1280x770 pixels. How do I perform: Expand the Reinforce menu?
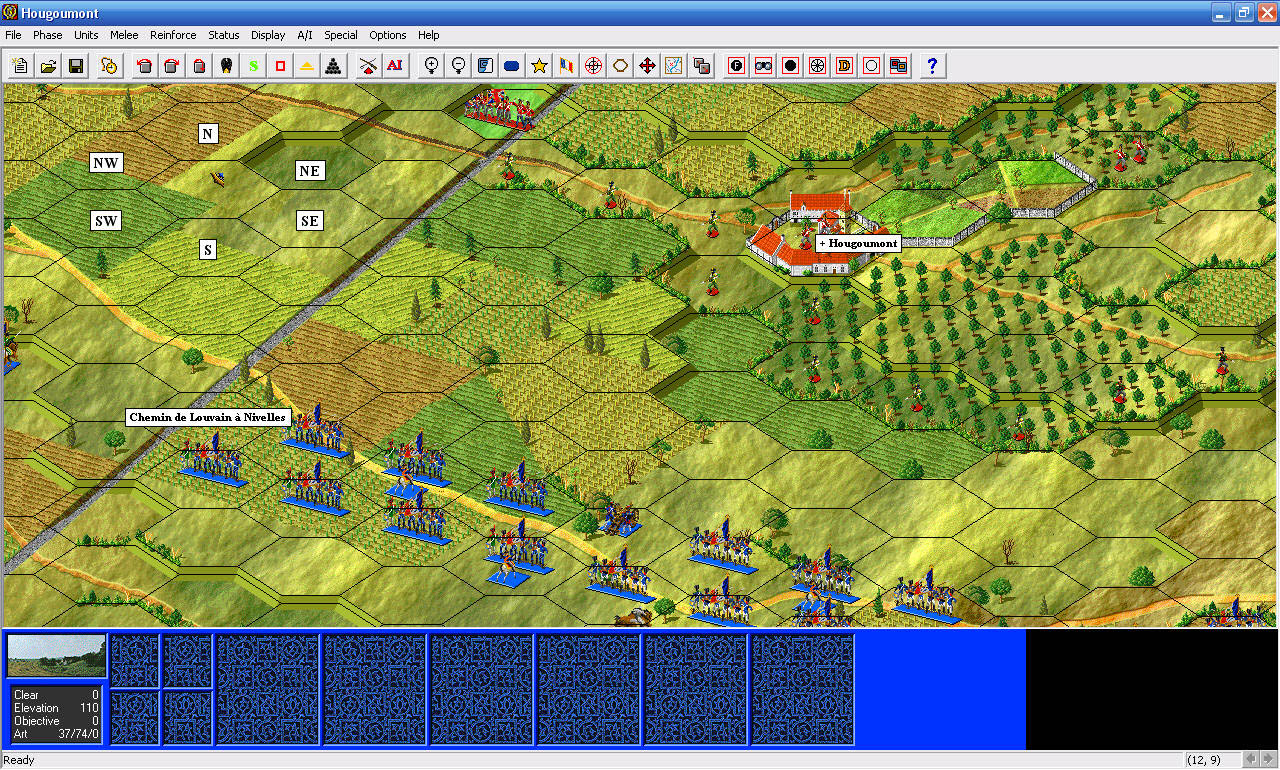[173, 35]
